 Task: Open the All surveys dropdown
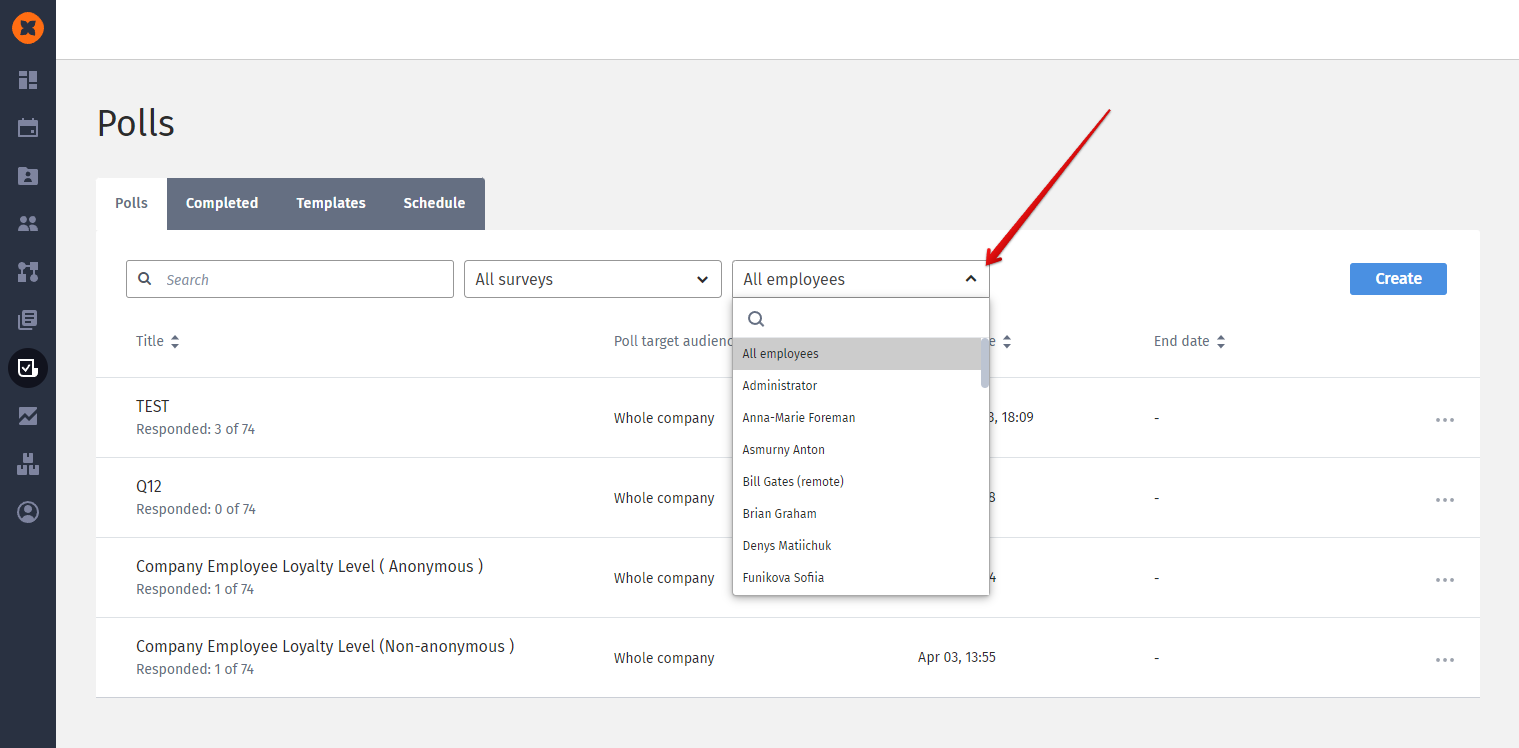pos(593,279)
